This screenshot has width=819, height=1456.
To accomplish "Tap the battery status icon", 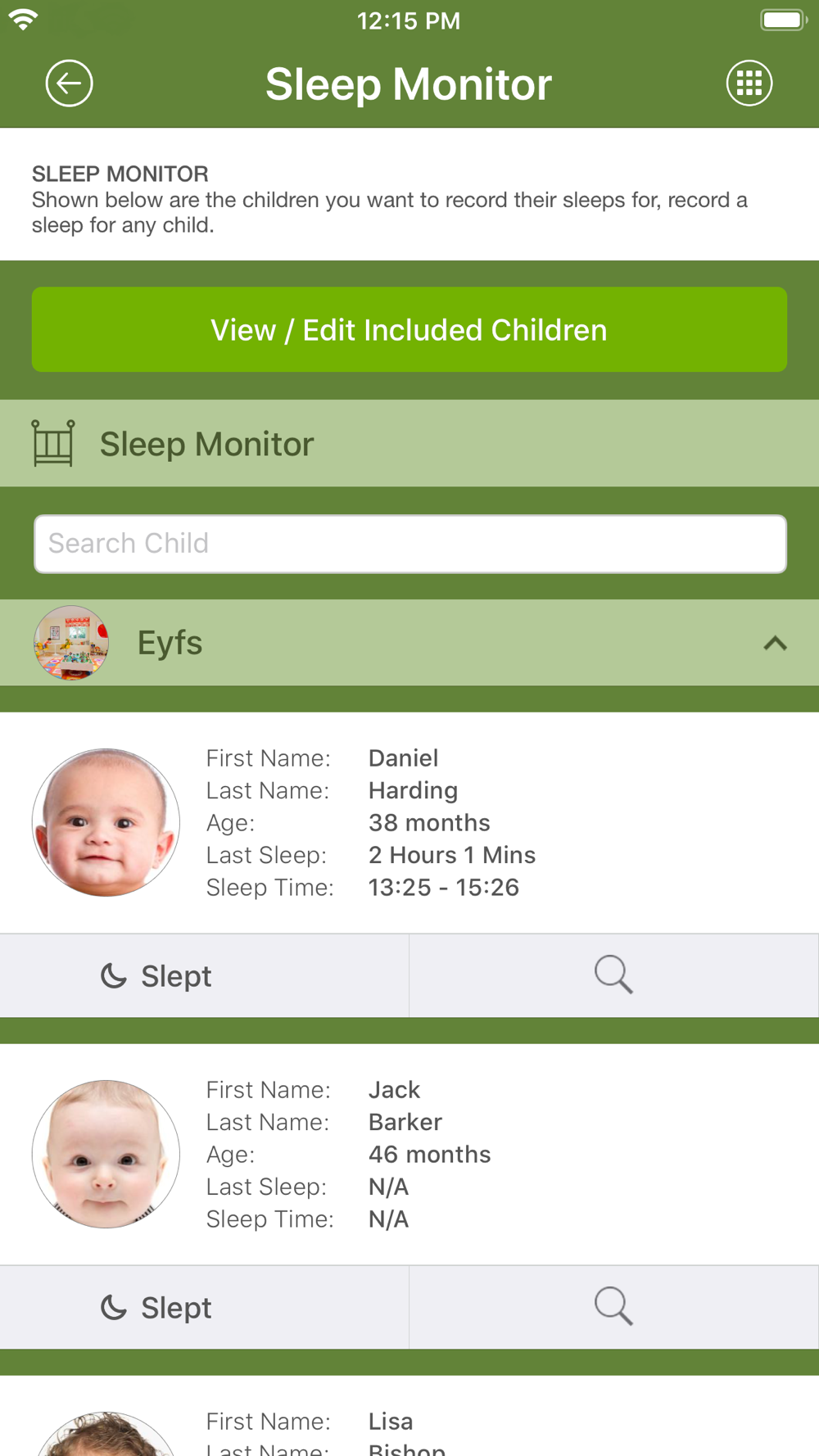I will click(784, 20).
